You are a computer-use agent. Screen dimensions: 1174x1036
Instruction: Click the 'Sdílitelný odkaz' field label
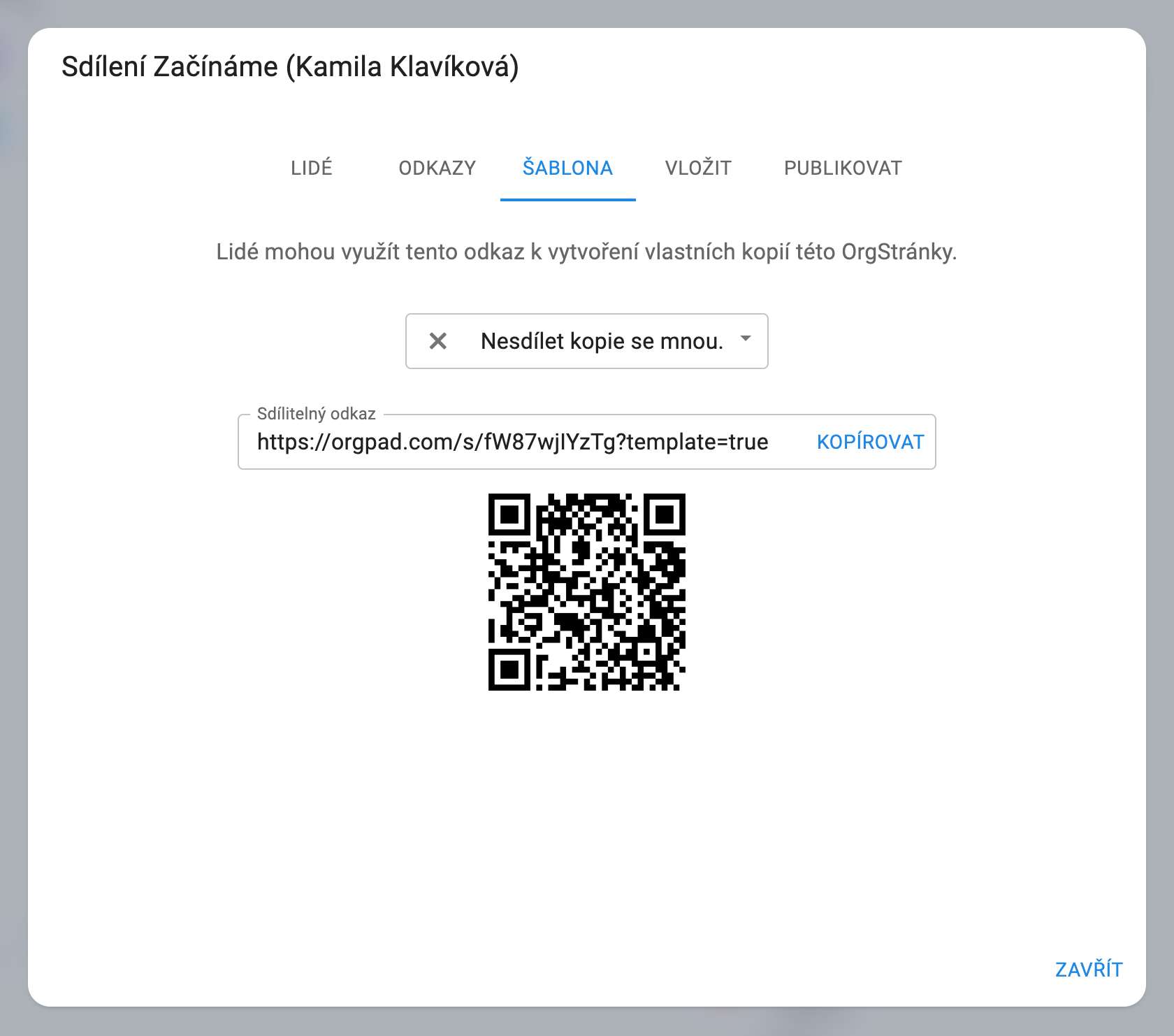click(316, 414)
